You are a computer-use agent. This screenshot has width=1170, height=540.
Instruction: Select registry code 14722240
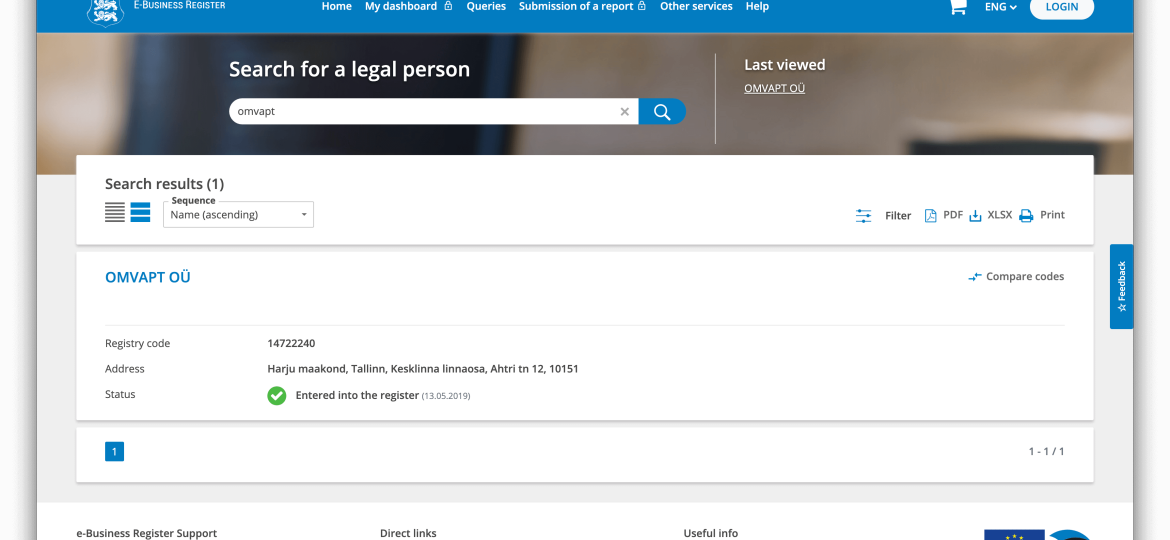click(291, 344)
